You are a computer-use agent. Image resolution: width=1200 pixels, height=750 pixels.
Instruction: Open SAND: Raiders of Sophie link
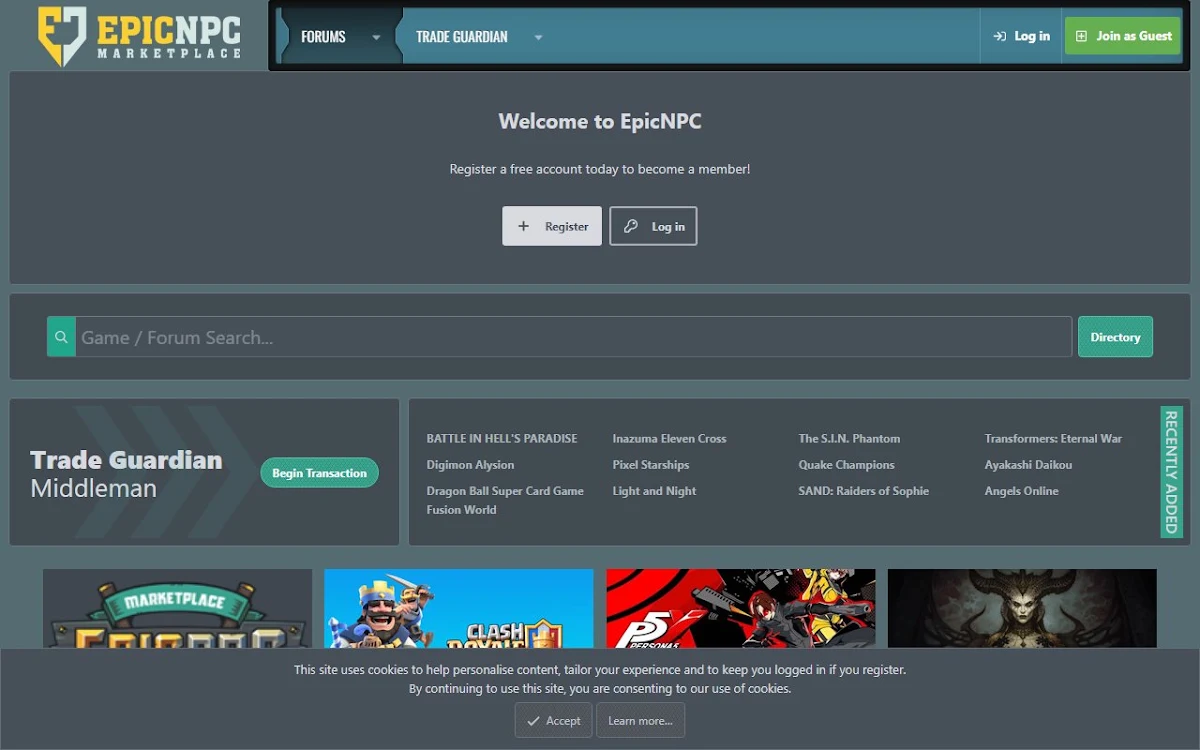[864, 490]
